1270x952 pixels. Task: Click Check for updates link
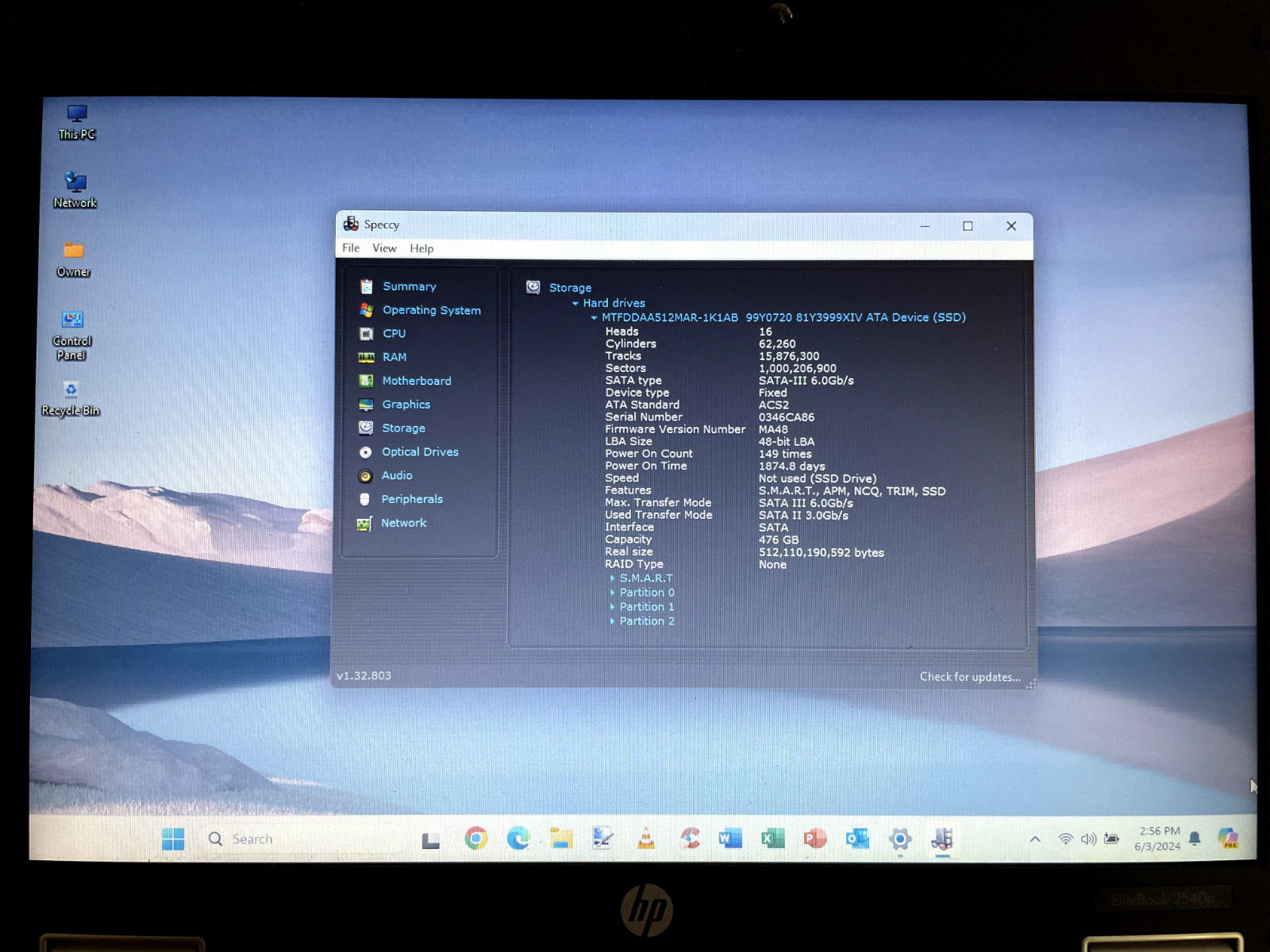pos(970,677)
